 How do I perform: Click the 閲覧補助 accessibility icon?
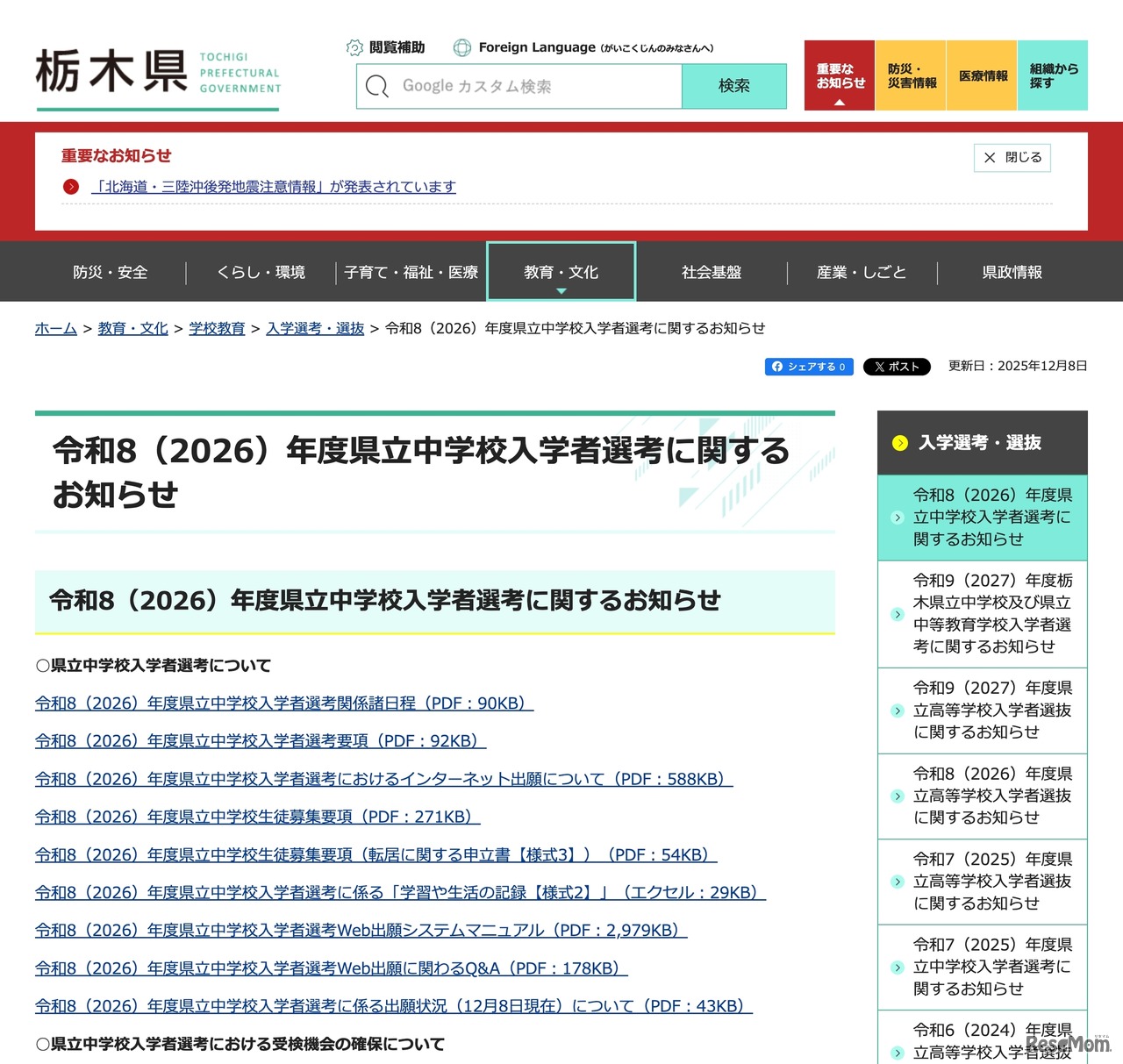(x=354, y=47)
